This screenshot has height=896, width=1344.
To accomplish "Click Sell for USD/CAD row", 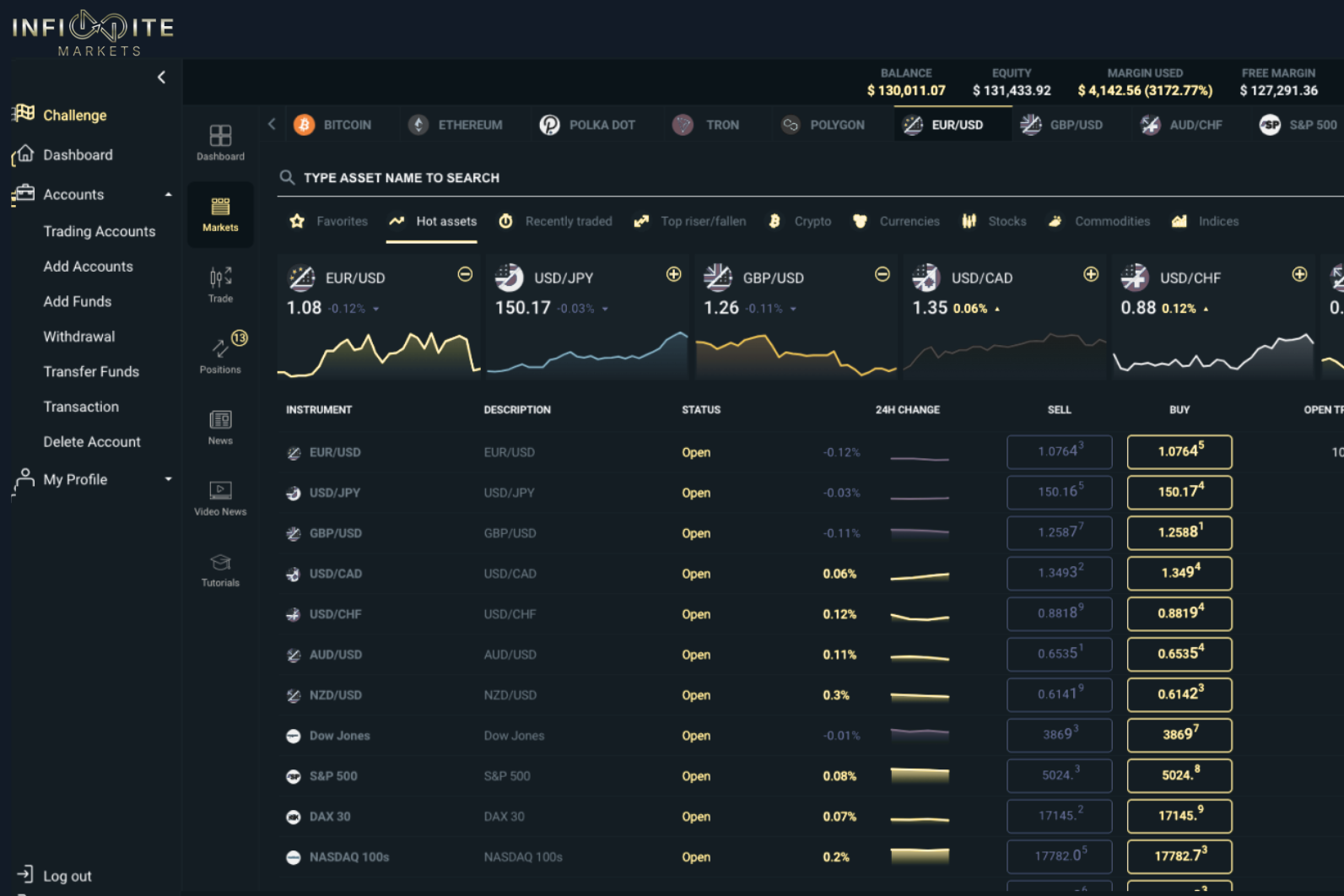I will tap(1060, 574).
